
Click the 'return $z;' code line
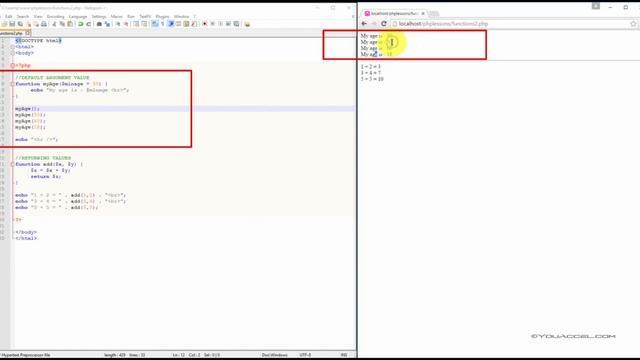tap(46, 176)
